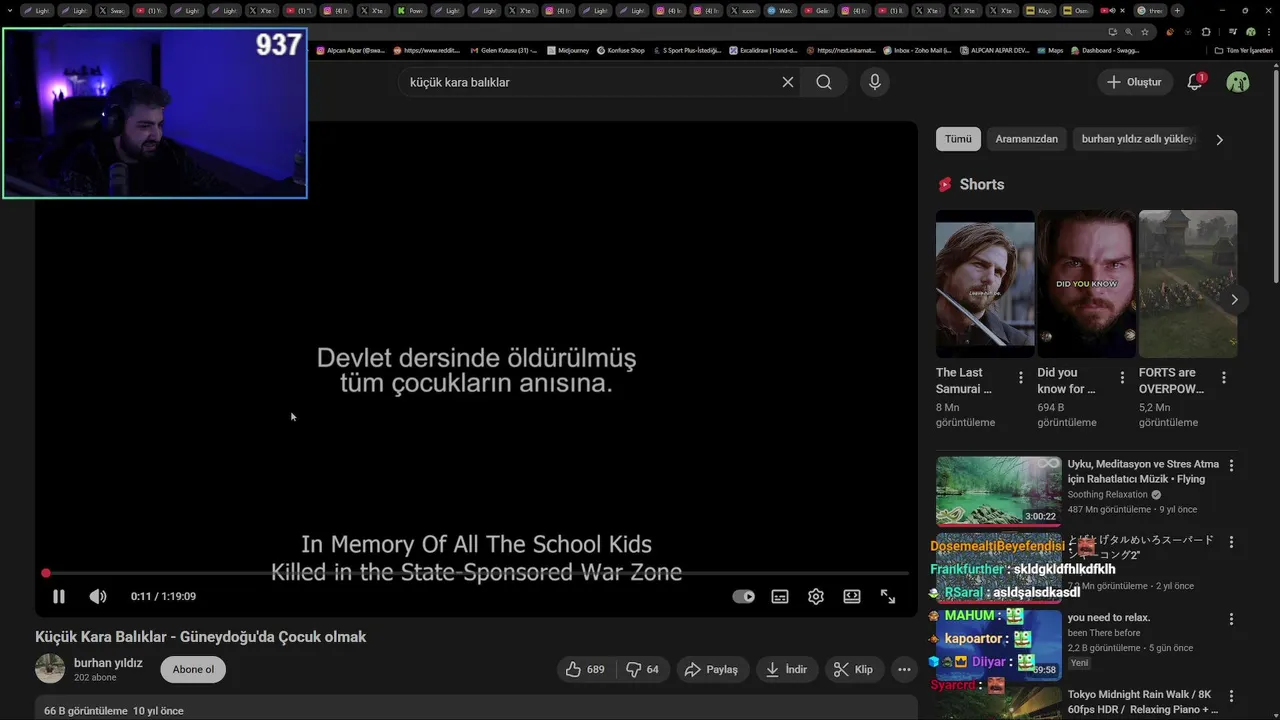This screenshot has width=1280, height=720.
Task: Open options for Uyku, Meditasyon video
Action: coord(1231,465)
